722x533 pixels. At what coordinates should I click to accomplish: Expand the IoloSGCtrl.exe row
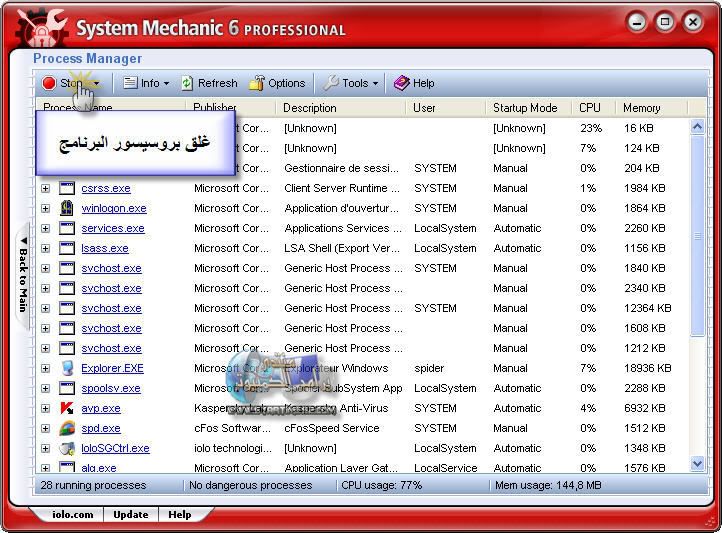(46, 448)
